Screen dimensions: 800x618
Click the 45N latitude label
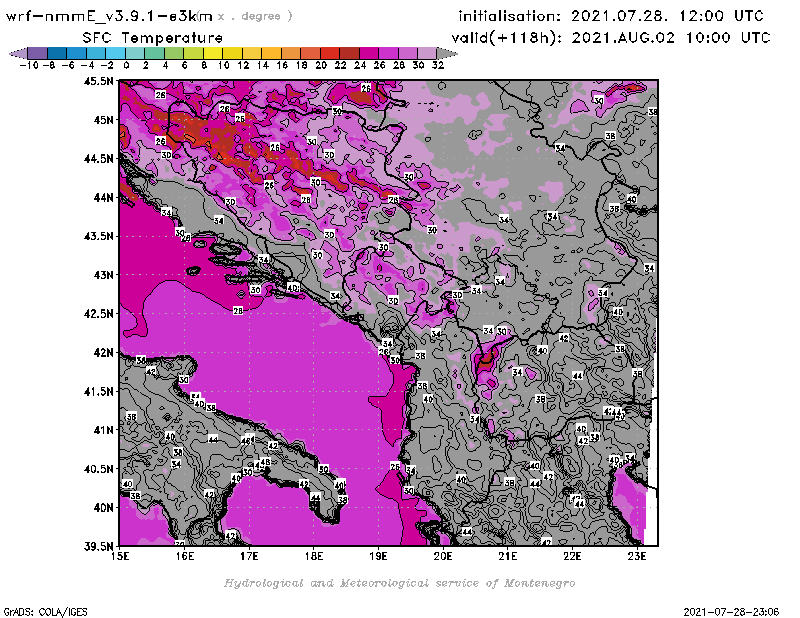click(103, 120)
